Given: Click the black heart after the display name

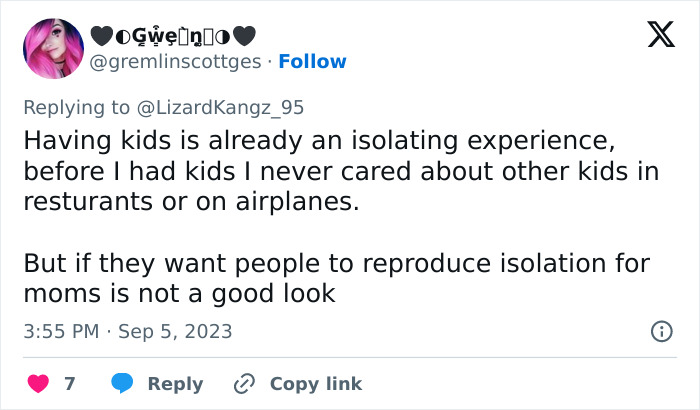Looking at the screenshot, I should (x=246, y=35).
